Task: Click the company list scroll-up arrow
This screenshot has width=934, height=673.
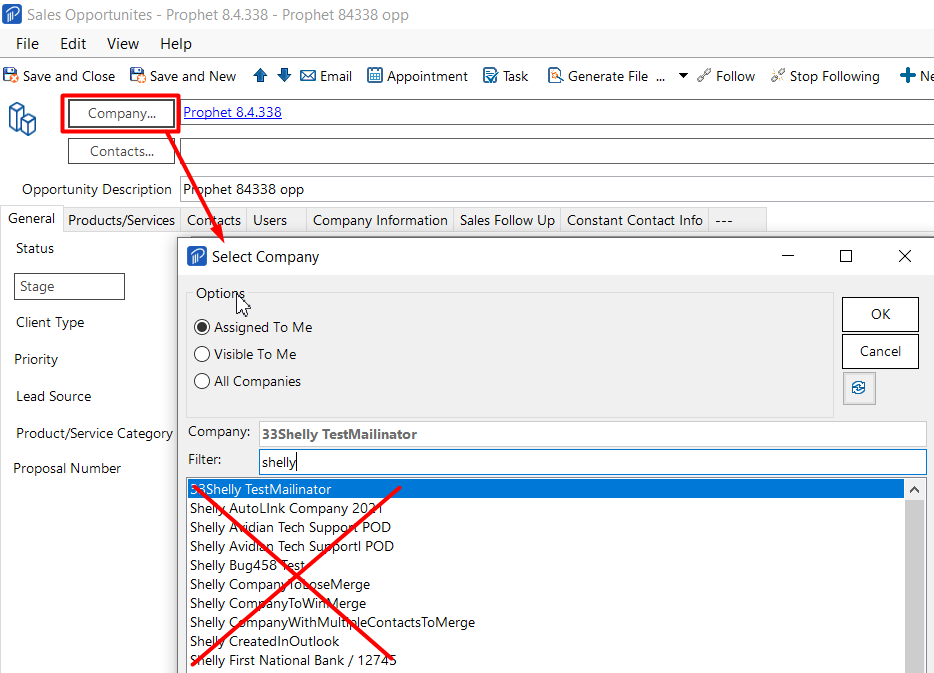Action: tap(914, 490)
